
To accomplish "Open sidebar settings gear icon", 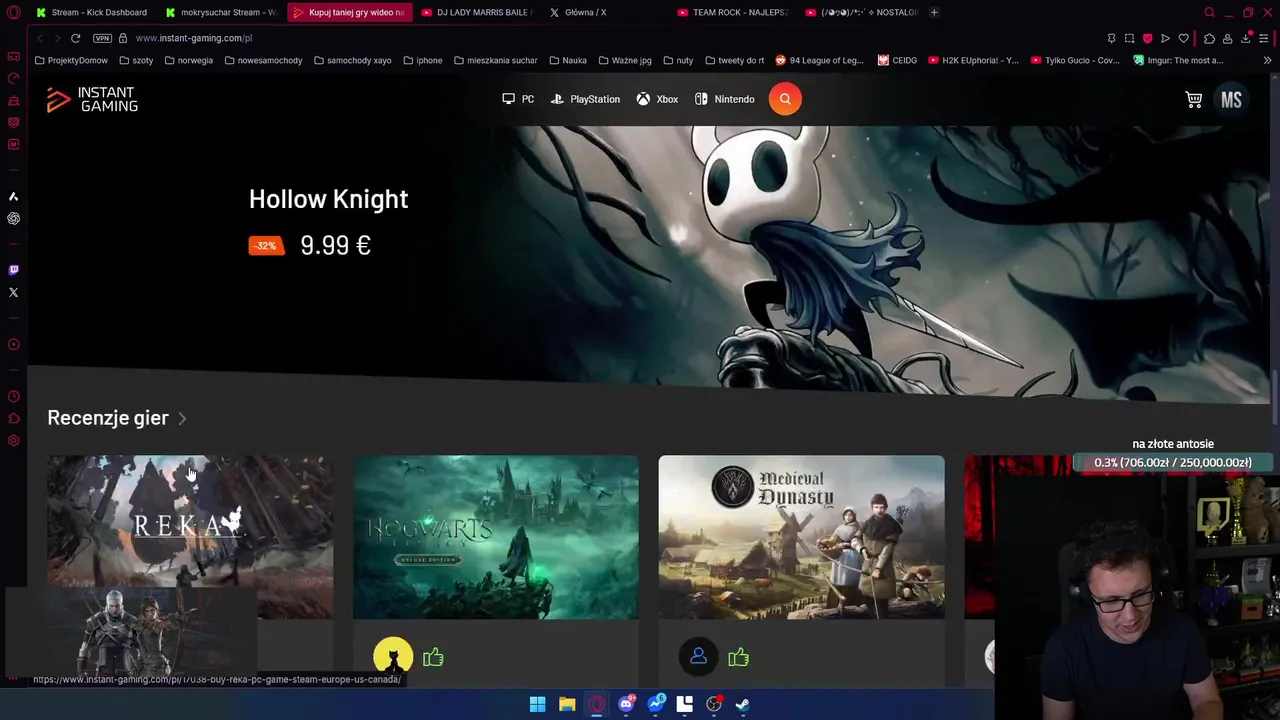I will click(x=13, y=440).
